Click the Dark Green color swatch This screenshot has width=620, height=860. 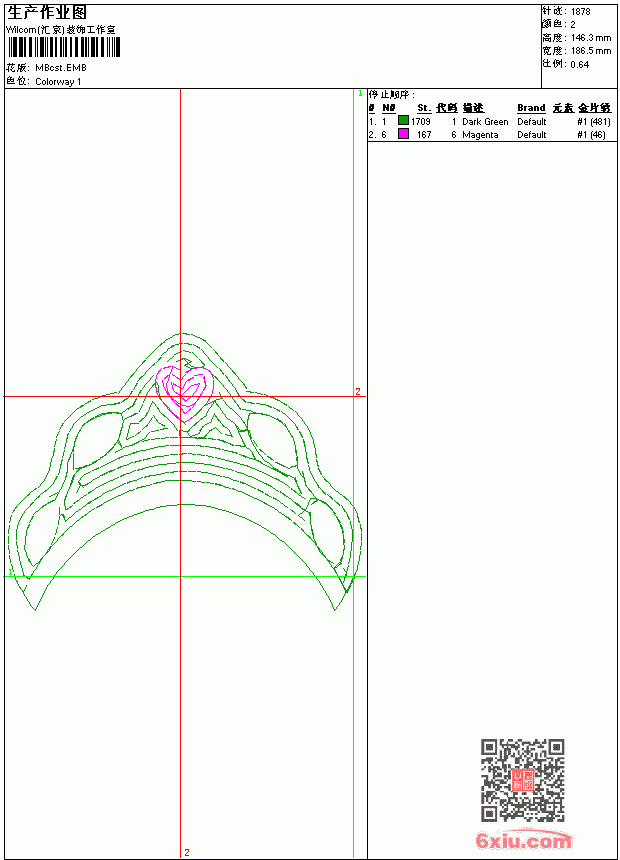coord(403,121)
